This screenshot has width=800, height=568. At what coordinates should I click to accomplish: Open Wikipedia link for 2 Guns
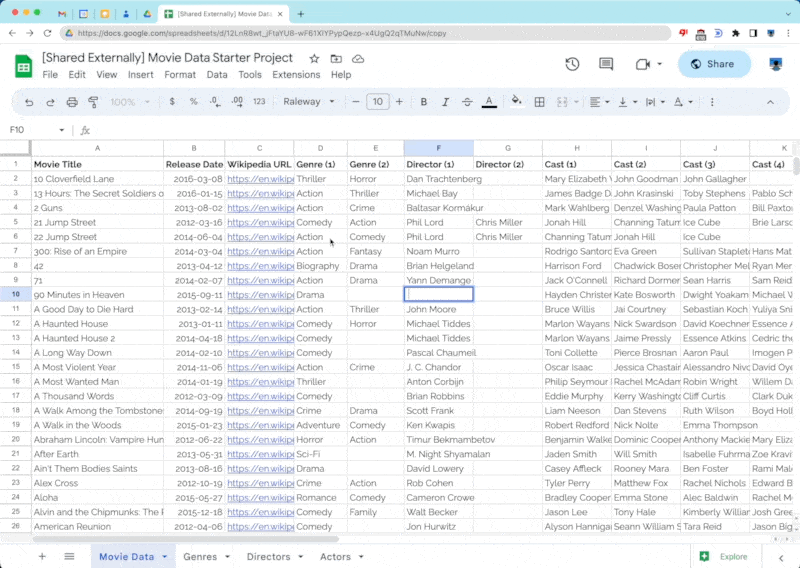[x=261, y=208]
